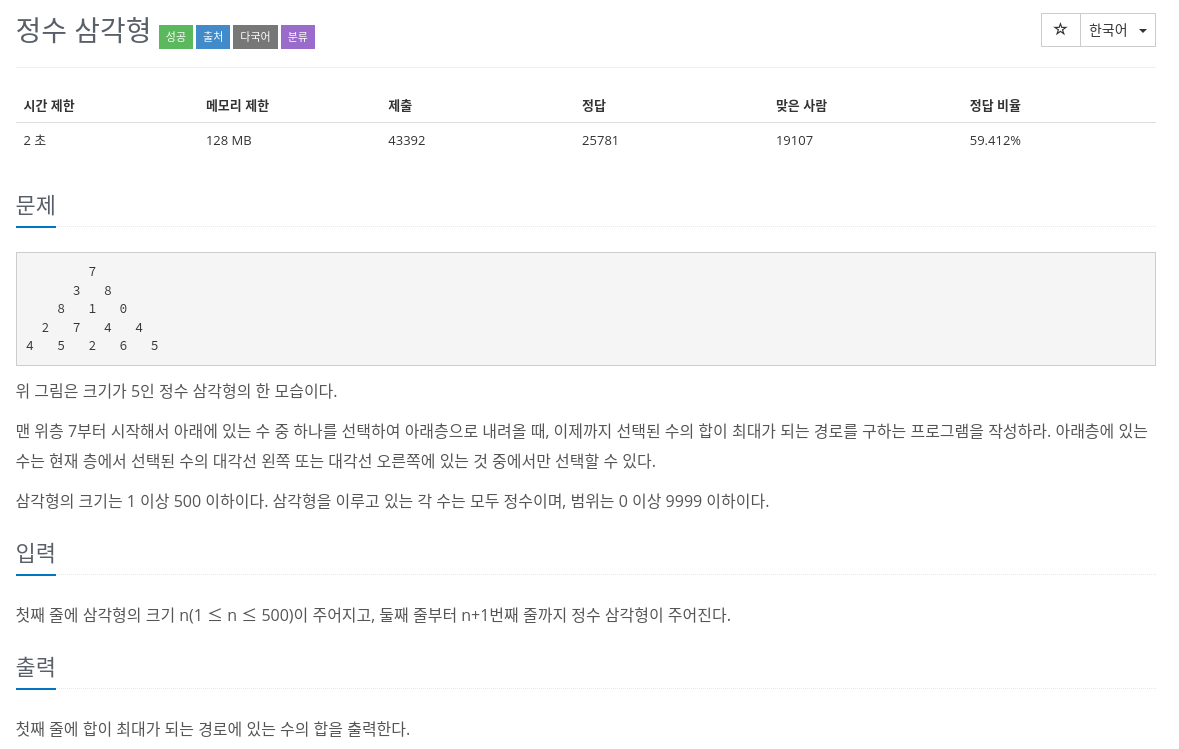Click the 정수 삼각형 problem title

83,31
